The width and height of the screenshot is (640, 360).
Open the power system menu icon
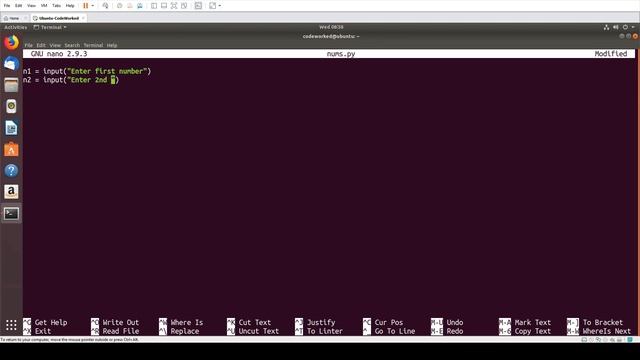pos(625,27)
